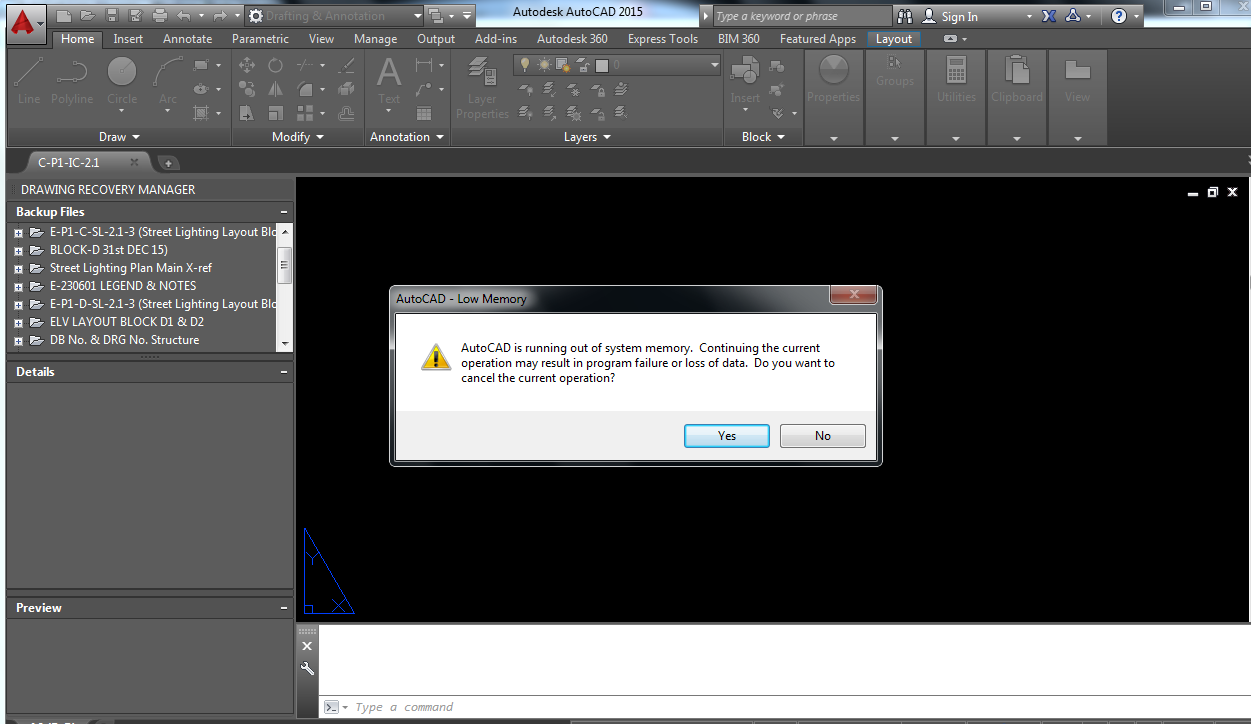Click the Save As quick access icon
This screenshot has height=724, width=1251.
135,16
